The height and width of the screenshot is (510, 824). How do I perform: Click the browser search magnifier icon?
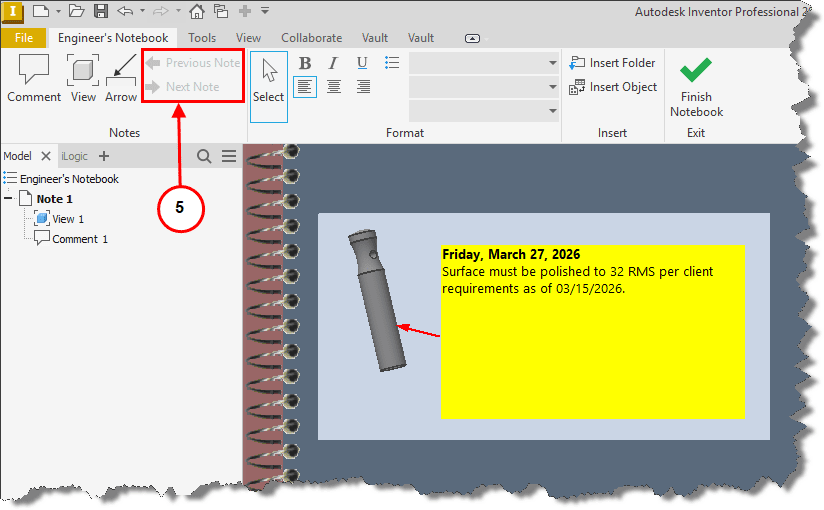coord(204,156)
